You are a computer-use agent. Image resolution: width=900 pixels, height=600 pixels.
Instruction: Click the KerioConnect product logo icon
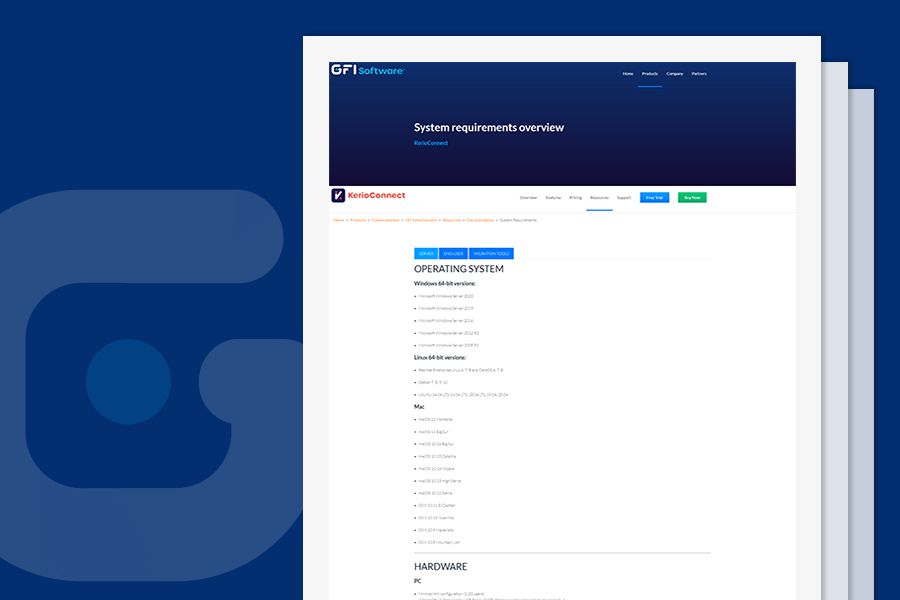(x=338, y=195)
